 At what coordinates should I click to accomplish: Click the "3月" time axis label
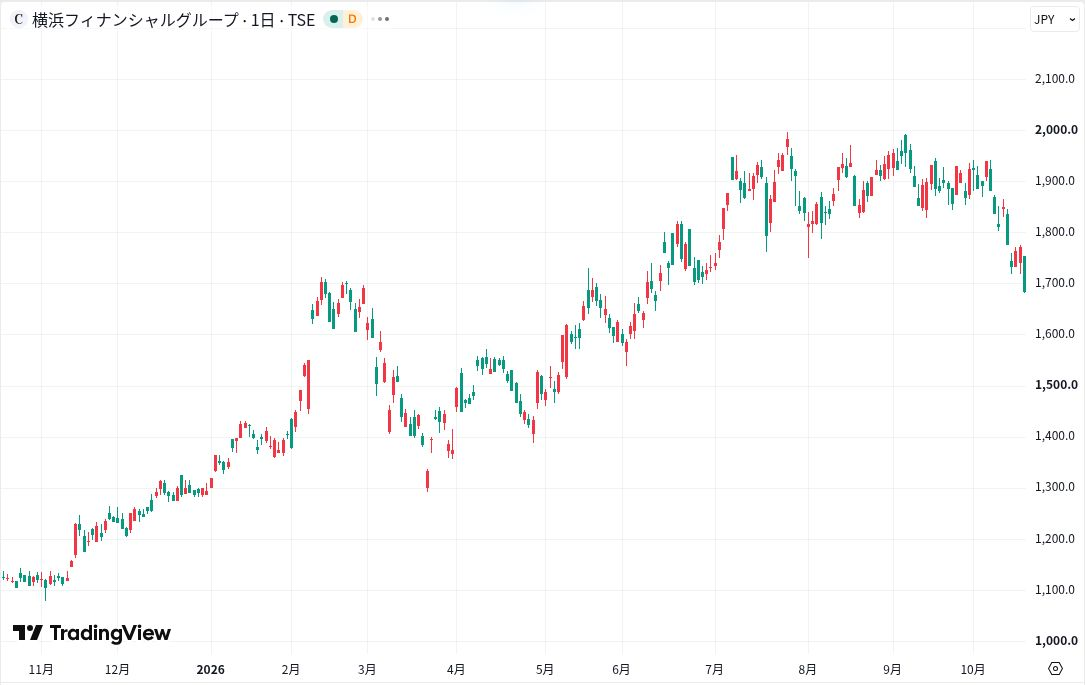coord(367,670)
